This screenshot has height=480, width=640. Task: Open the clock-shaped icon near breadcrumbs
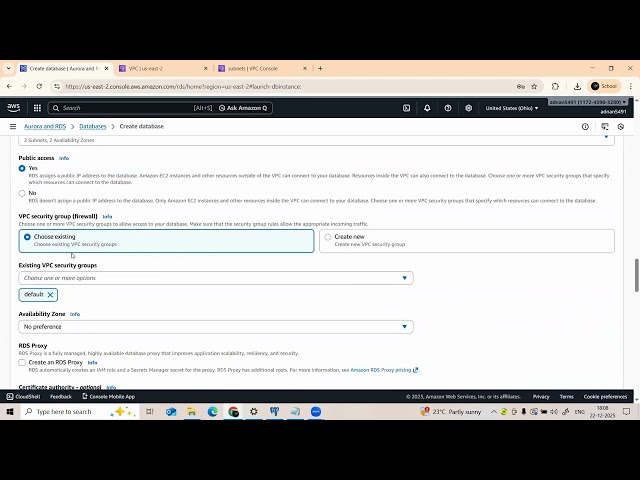tap(621, 127)
